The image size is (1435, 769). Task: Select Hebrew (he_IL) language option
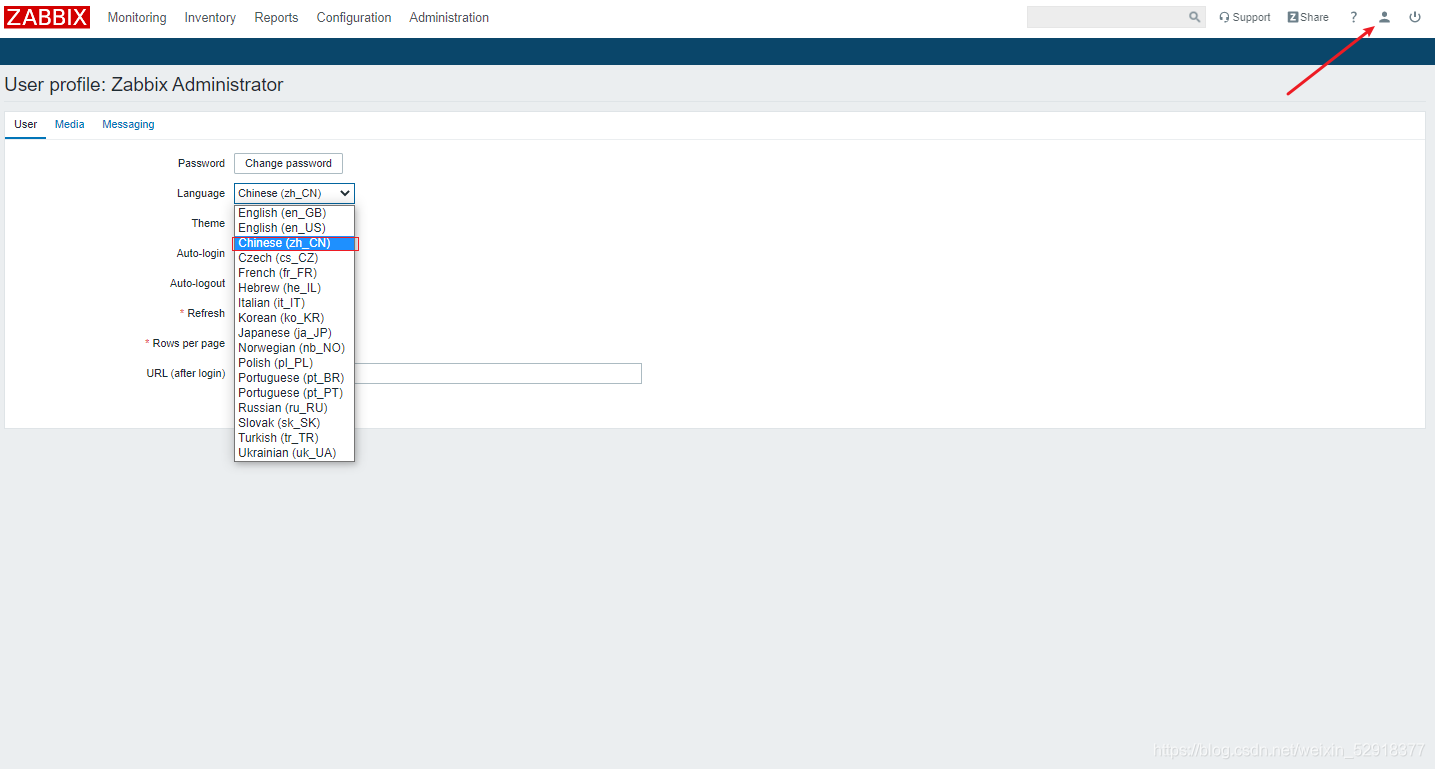(294, 288)
